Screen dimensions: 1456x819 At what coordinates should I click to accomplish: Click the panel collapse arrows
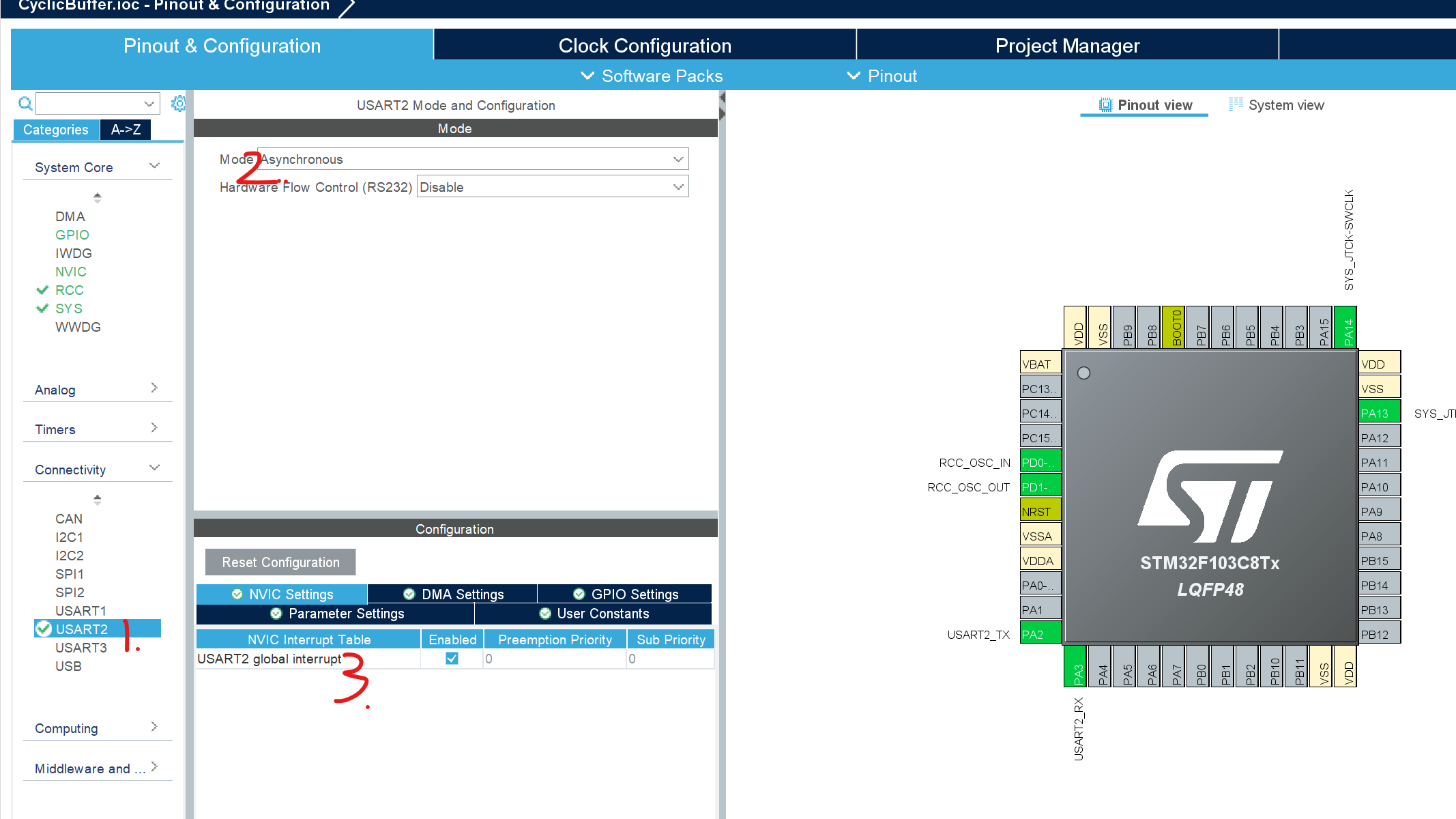722,106
